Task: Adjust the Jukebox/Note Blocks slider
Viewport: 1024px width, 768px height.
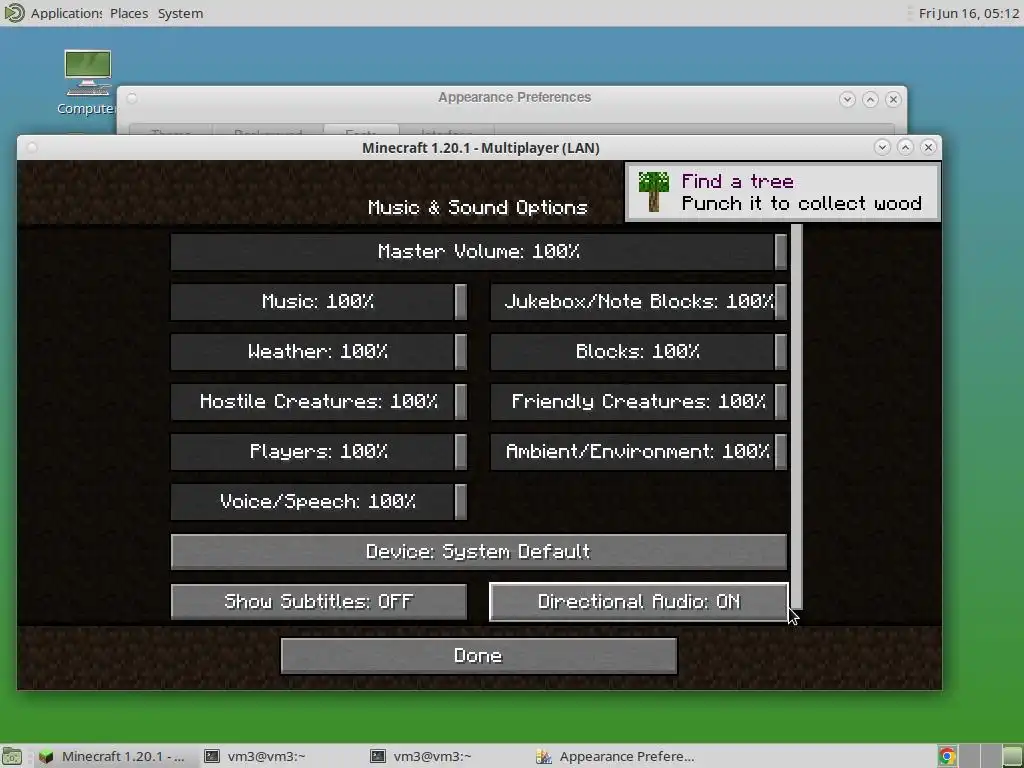Action: point(639,301)
